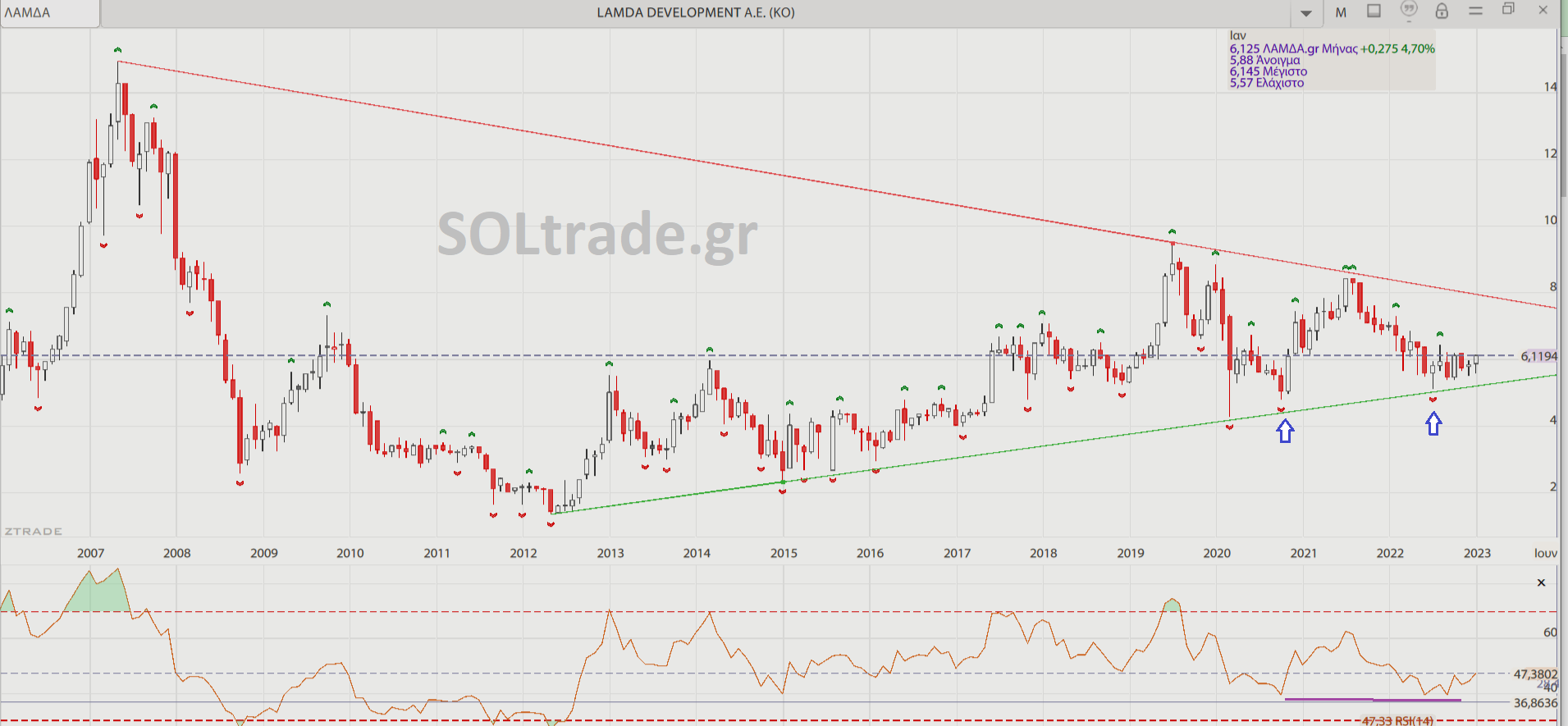Viewport: 1568px width, 726px height.
Task: Click the 14 price axis label
Action: coord(1550,86)
